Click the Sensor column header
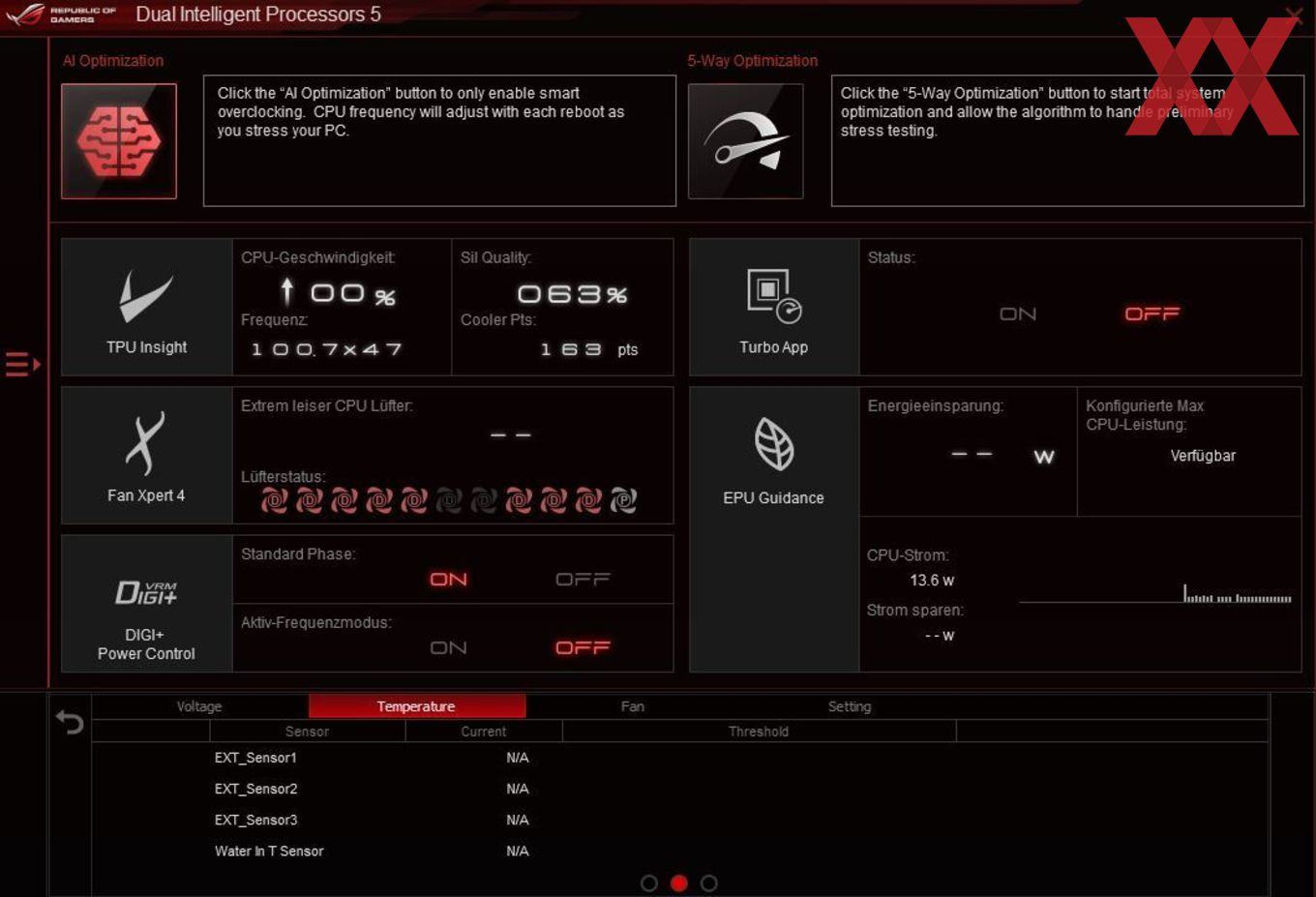Screen dimensions: 1316x897 pos(307,732)
